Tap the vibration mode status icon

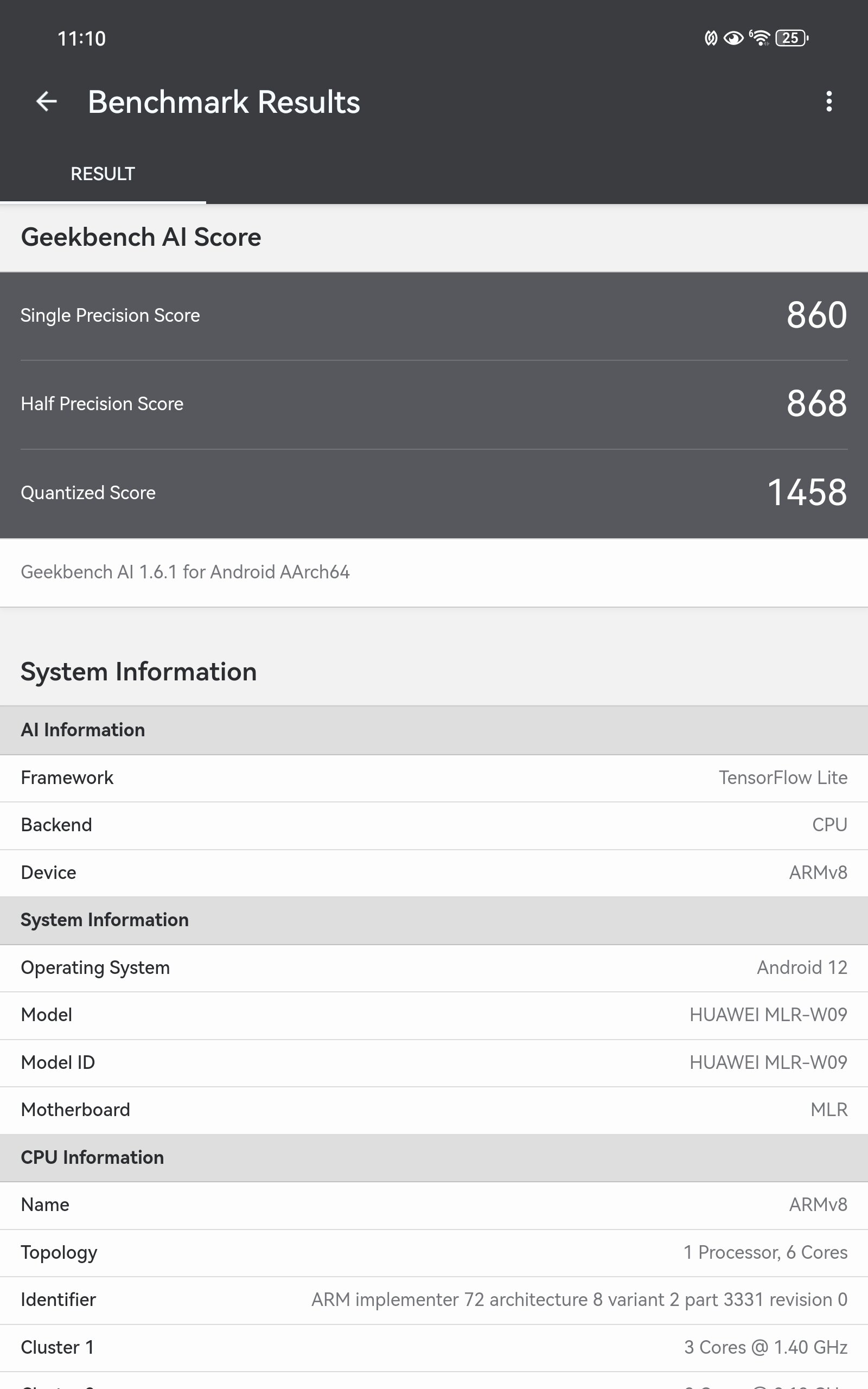tap(711, 38)
